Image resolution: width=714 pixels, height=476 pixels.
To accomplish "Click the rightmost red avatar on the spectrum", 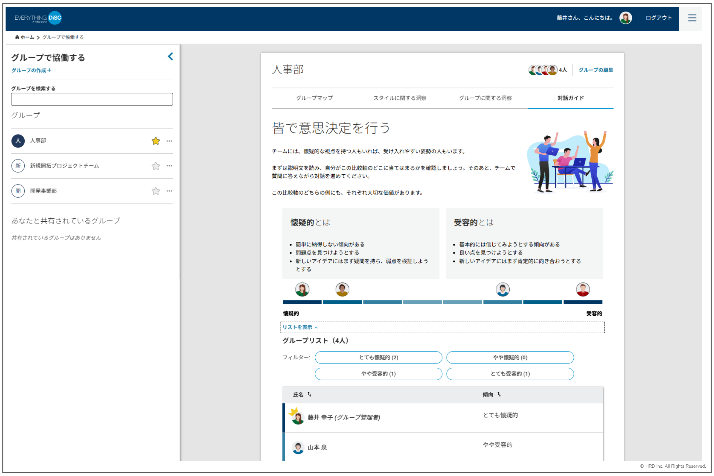I will click(x=583, y=289).
